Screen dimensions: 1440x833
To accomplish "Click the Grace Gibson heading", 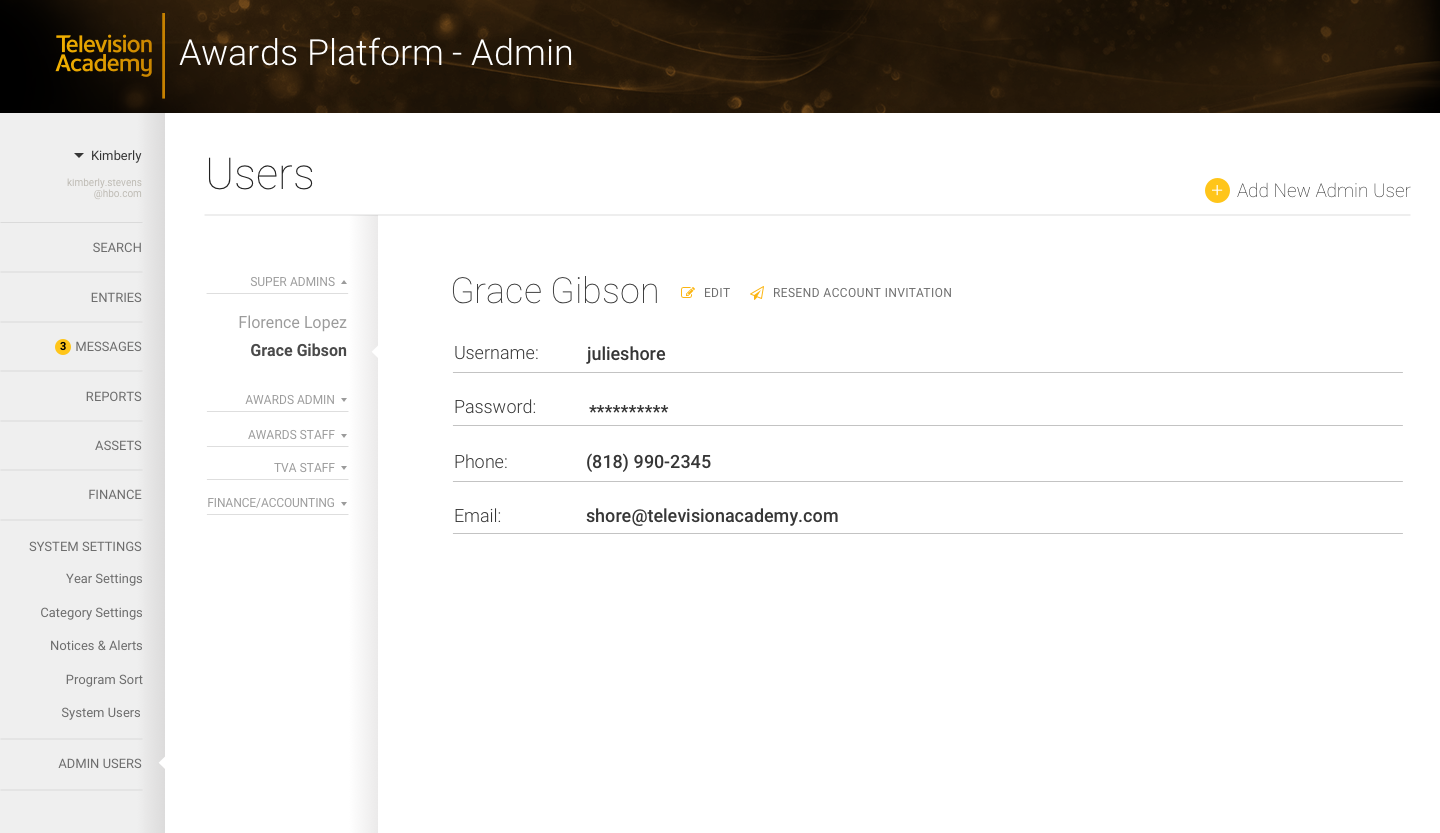I will (x=555, y=291).
